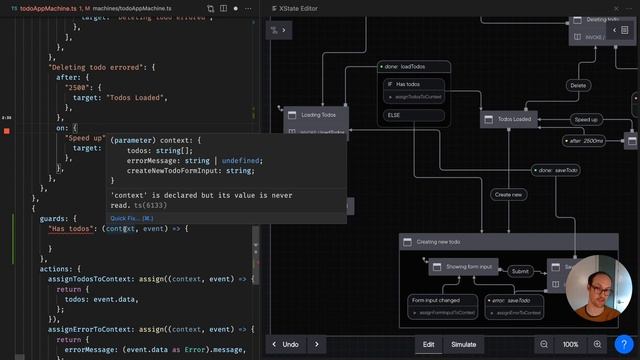Click the 100% zoom level indicator
640x360 pixels.
pos(570,344)
